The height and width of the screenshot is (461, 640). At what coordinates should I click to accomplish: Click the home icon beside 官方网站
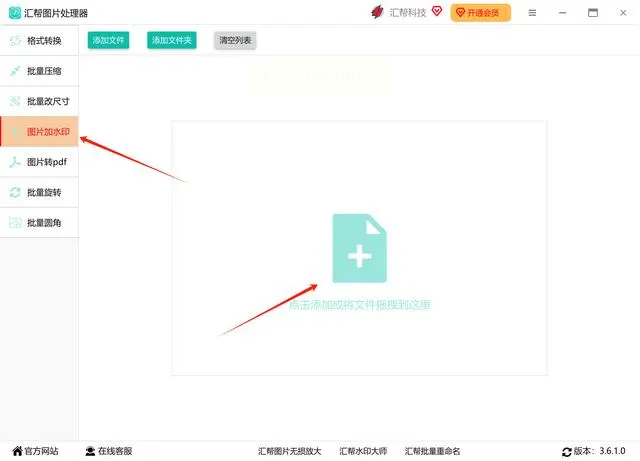coord(18,451)
